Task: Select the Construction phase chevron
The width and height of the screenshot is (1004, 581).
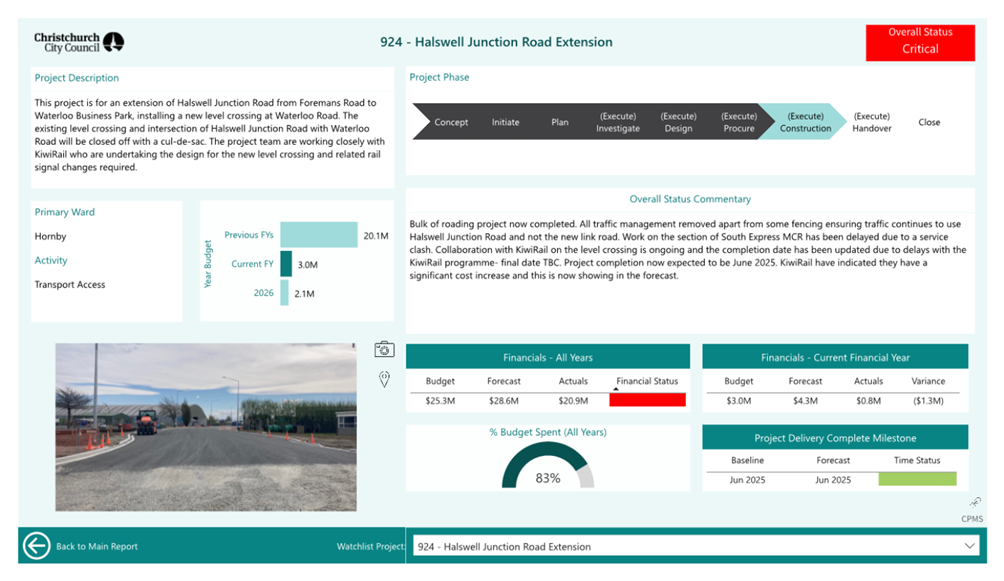Action: coord(805,122)
